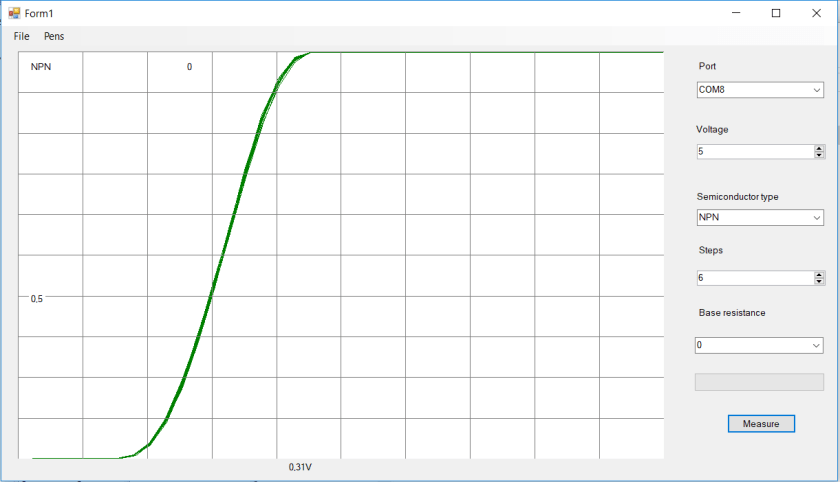
Task: Open the Pens menu
Action: pos(54,36)
